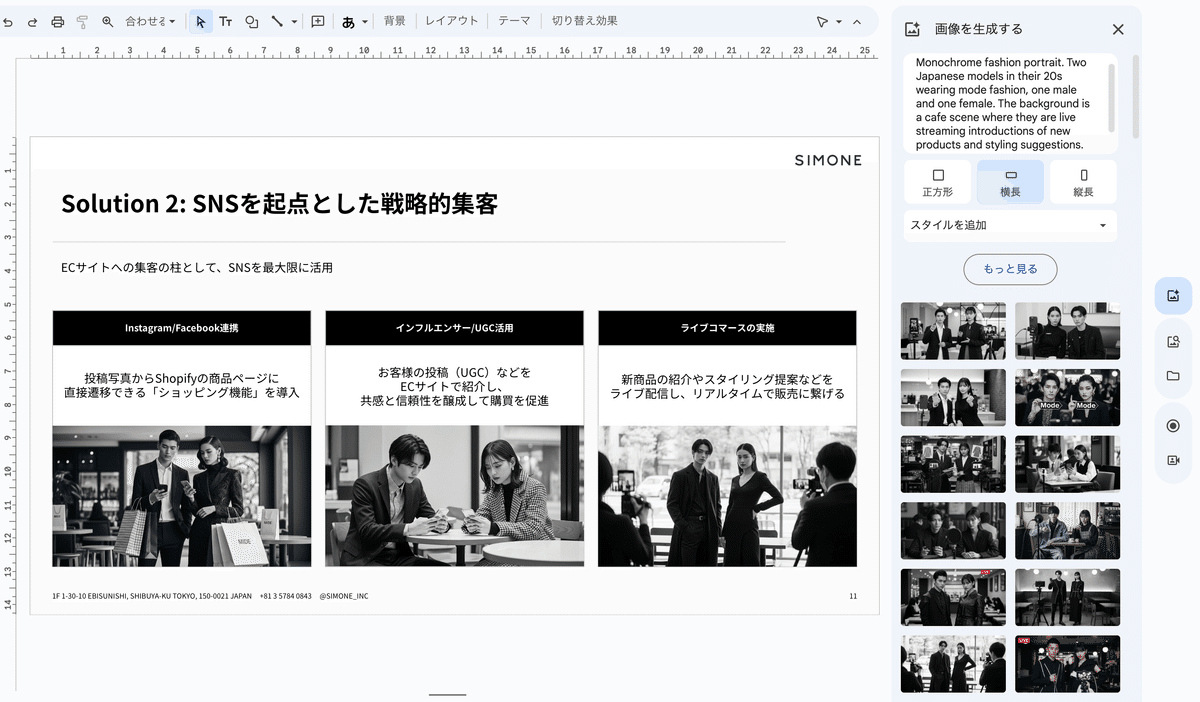The image size is (1200, 702).
Task: Select generated thumbnail showing 'Mode' labels
Action: tap(1067, 397)
